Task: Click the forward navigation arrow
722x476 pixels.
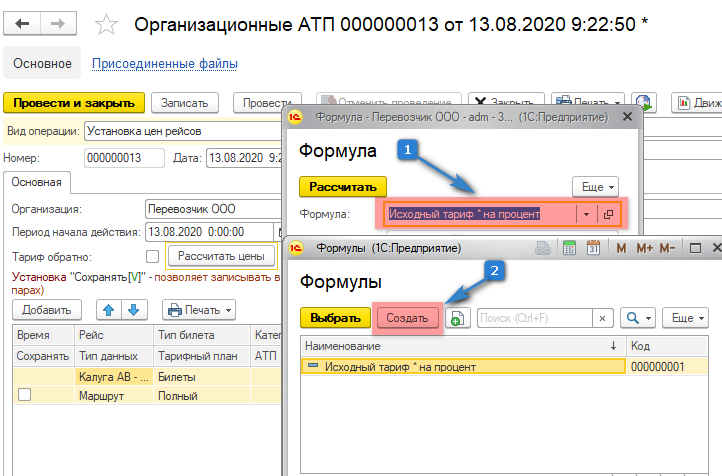Action: tap(60, 23)
